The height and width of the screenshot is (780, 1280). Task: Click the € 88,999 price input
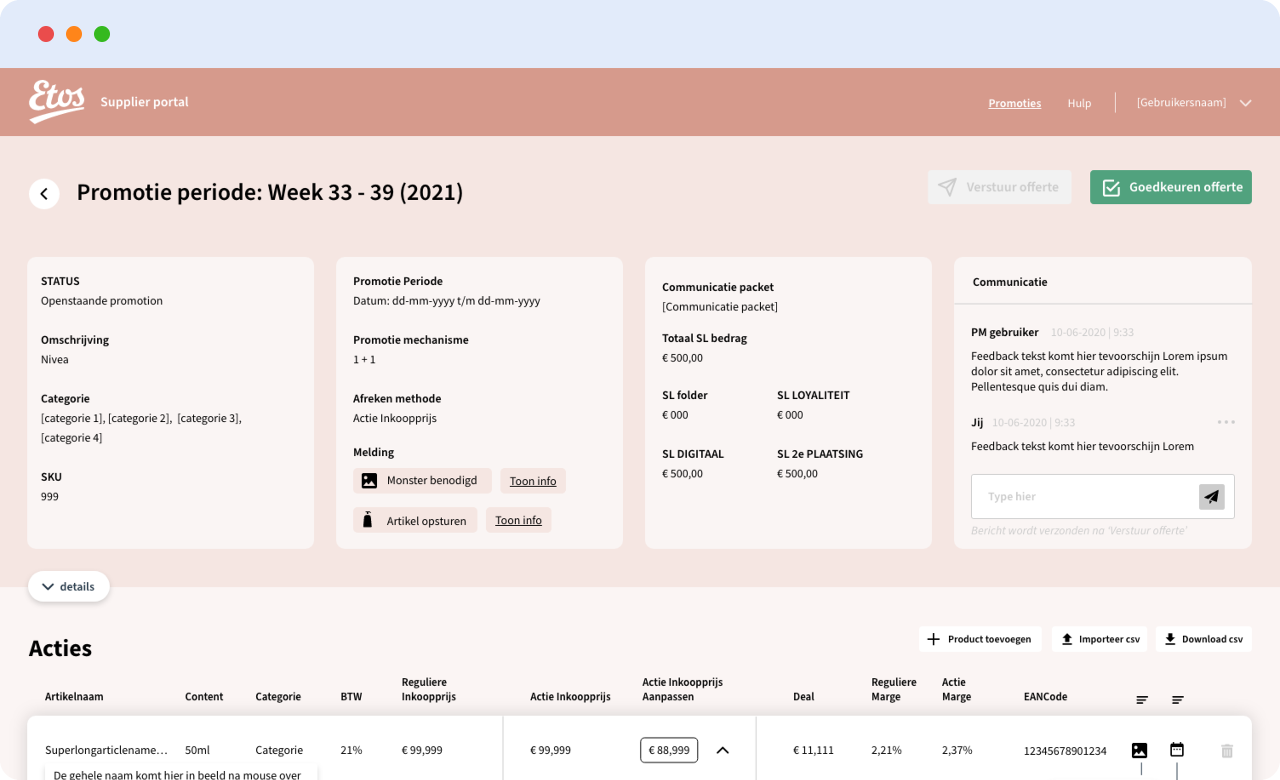coord(669,750)
